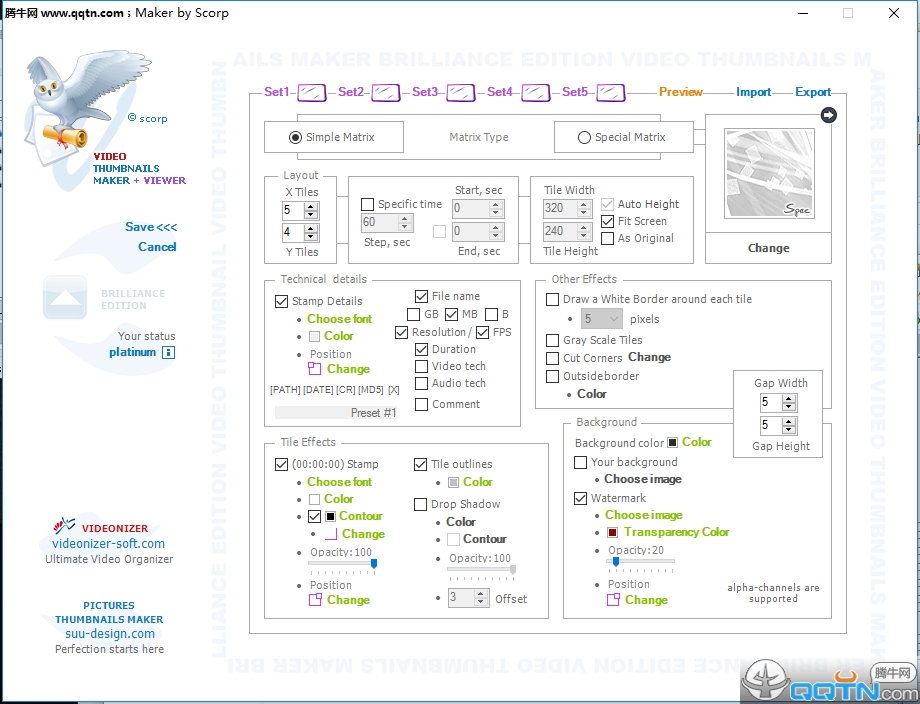
Task: Click the Brilliance Edition arrow icon
Action: click(x=65, y=297)
